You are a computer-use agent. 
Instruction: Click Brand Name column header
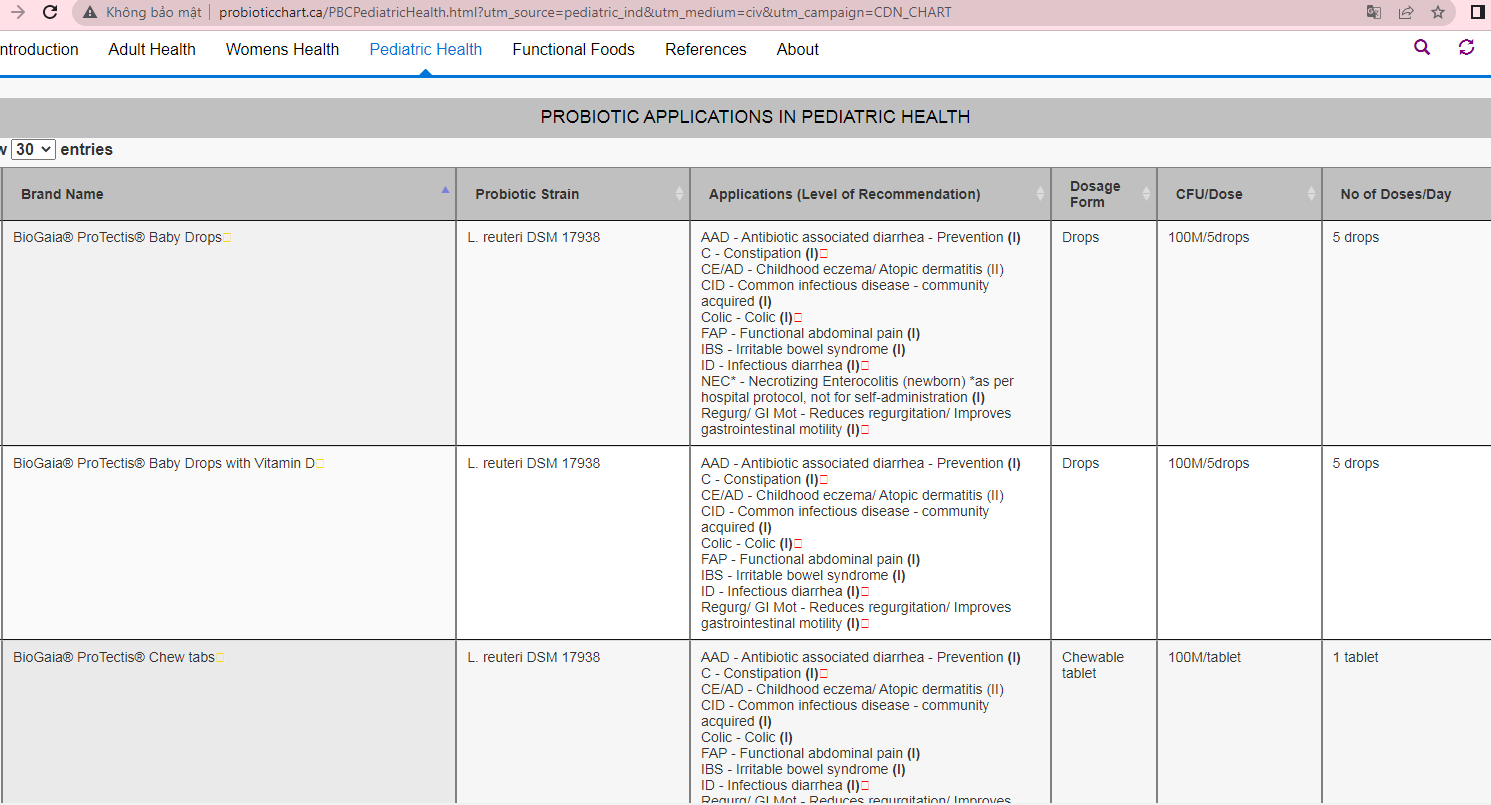(x=229, y=194)
